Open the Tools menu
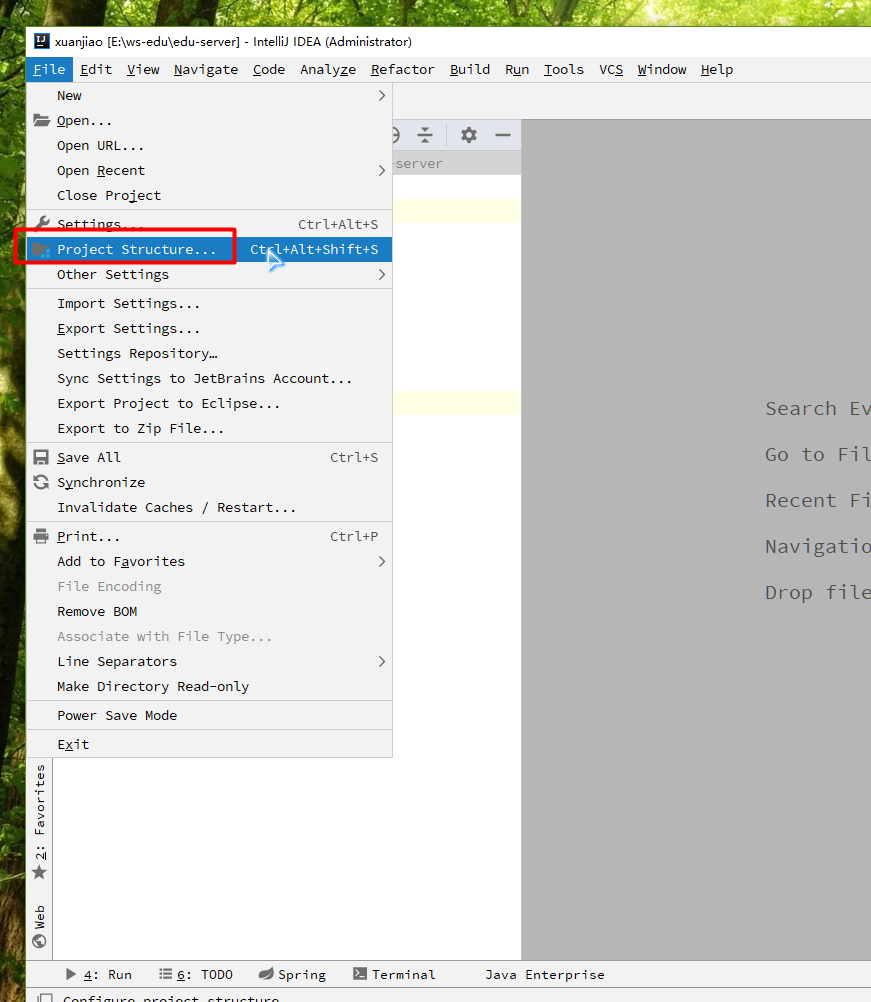Image resolution: width=871 pixels, height=1002 pixels. [564, 70]
